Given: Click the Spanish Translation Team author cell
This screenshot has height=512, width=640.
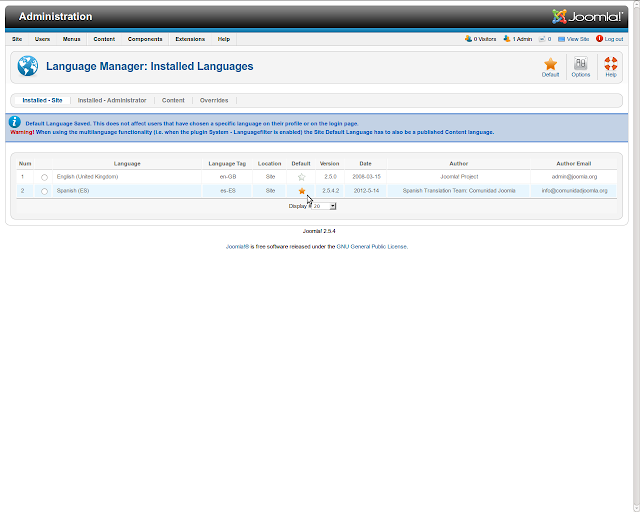Looking at the screenshot, I should tap(459, 191).
